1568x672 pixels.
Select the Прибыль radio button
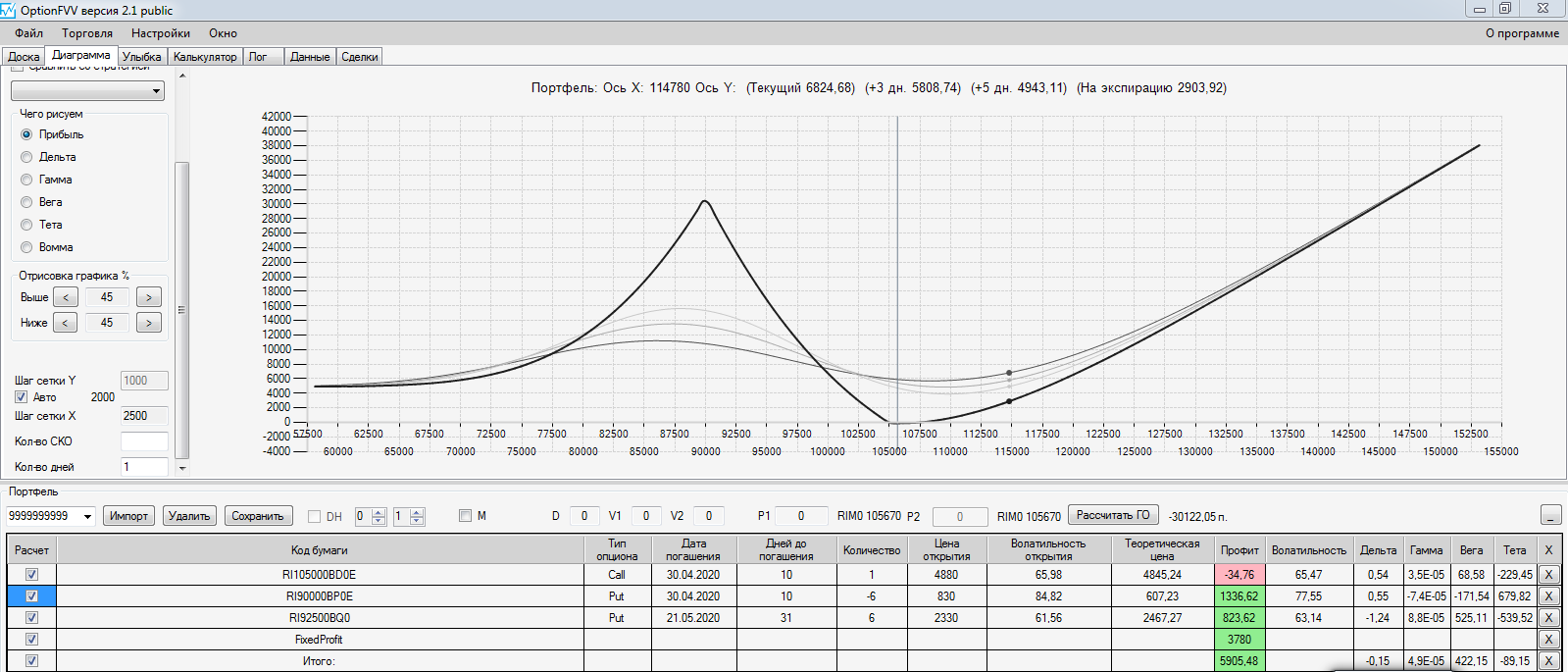click(x=26, y=134)
